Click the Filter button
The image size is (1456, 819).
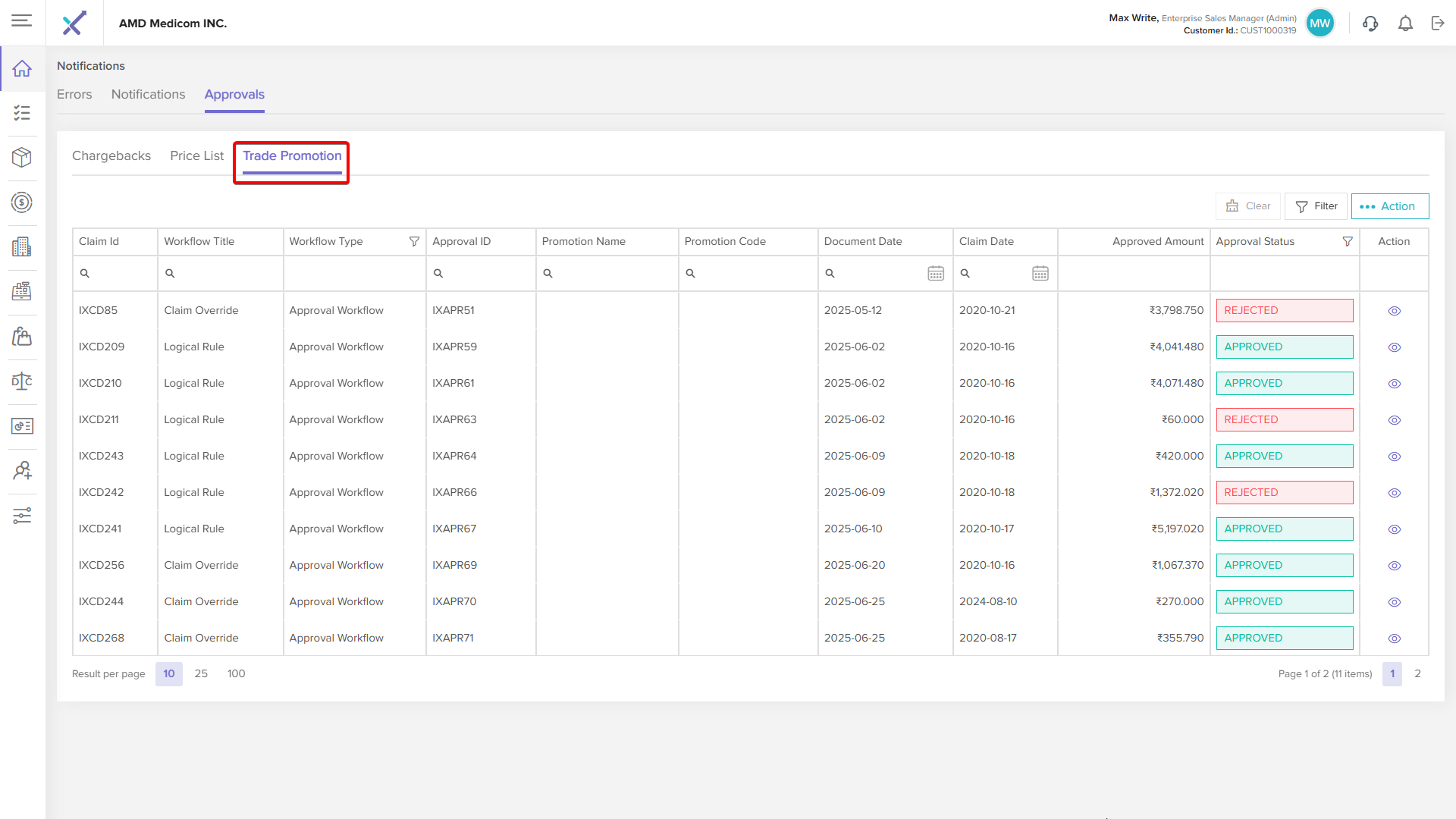[x=1316, y=206]
